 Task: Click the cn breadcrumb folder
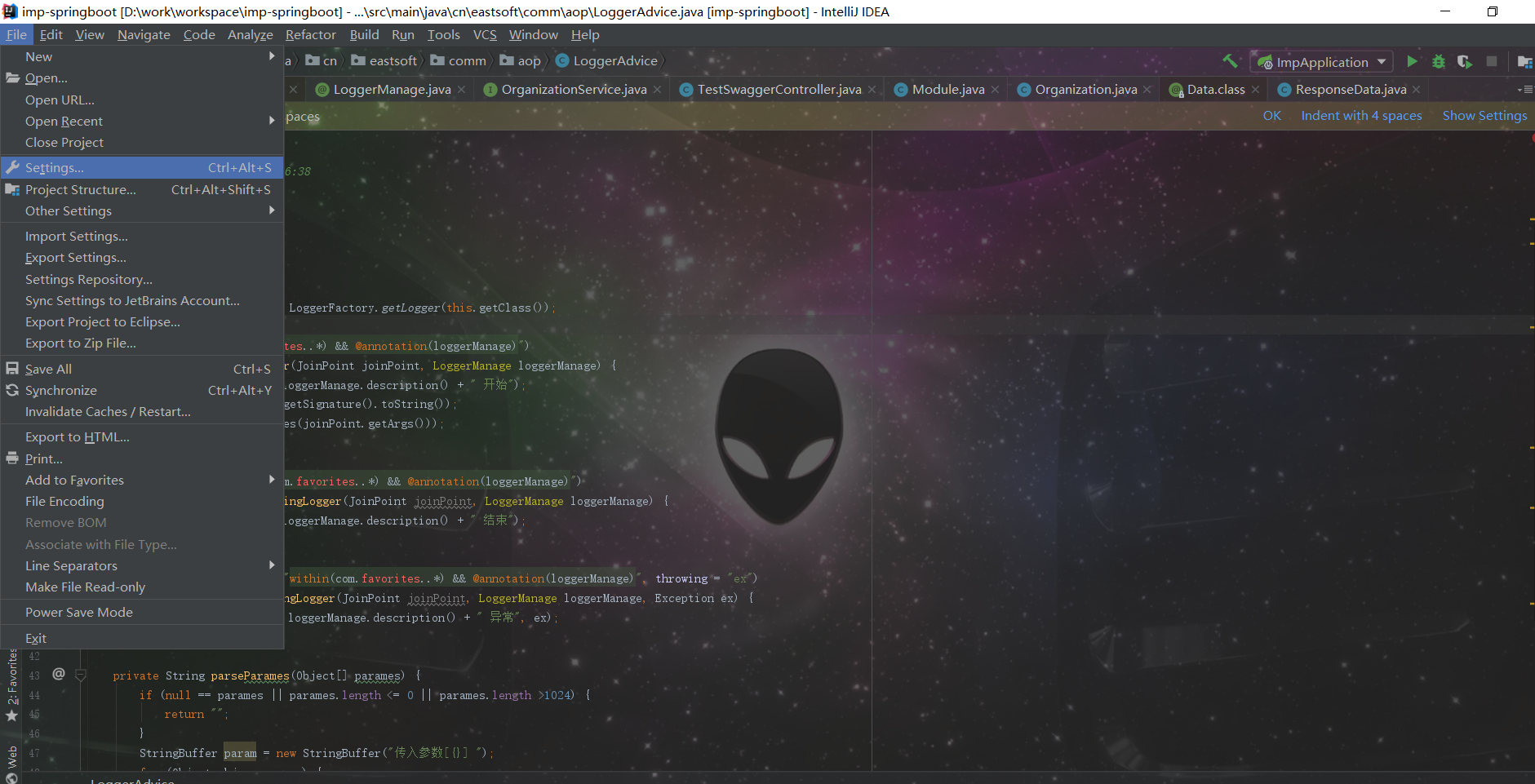tap(321, 61)
